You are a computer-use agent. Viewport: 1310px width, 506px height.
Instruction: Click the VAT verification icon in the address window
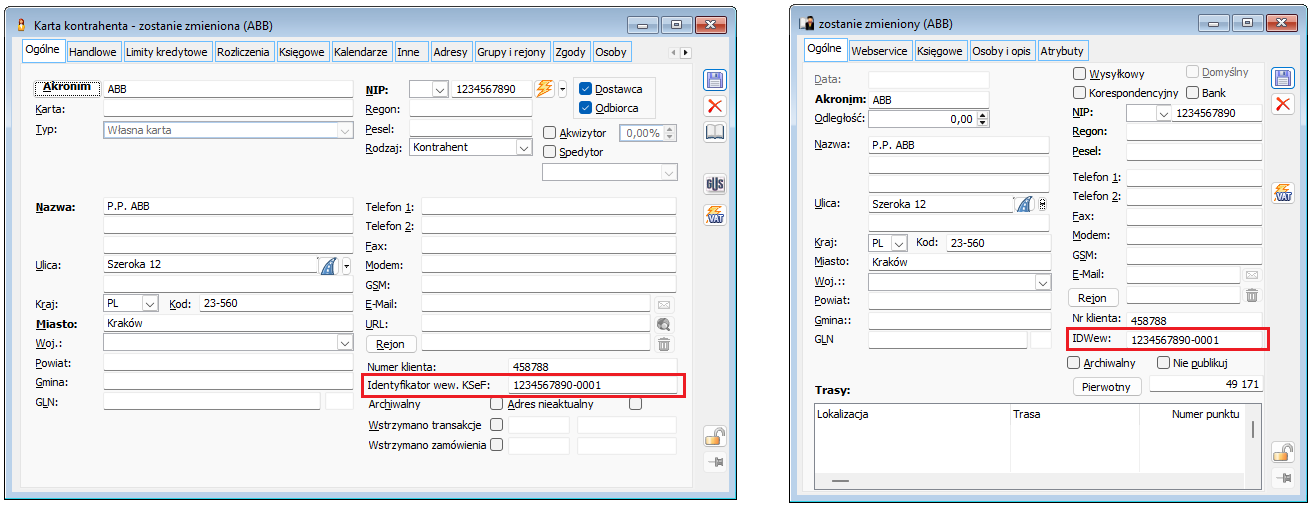[1282, 193]
